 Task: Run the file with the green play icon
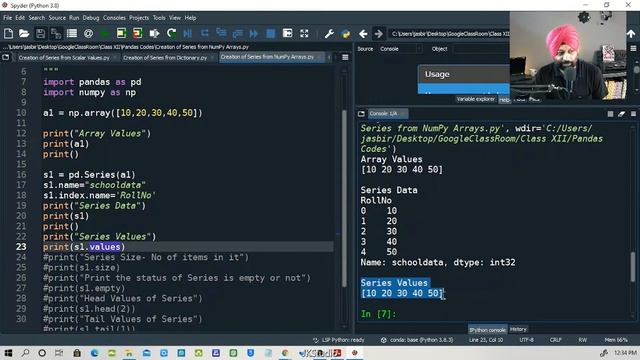104,33
